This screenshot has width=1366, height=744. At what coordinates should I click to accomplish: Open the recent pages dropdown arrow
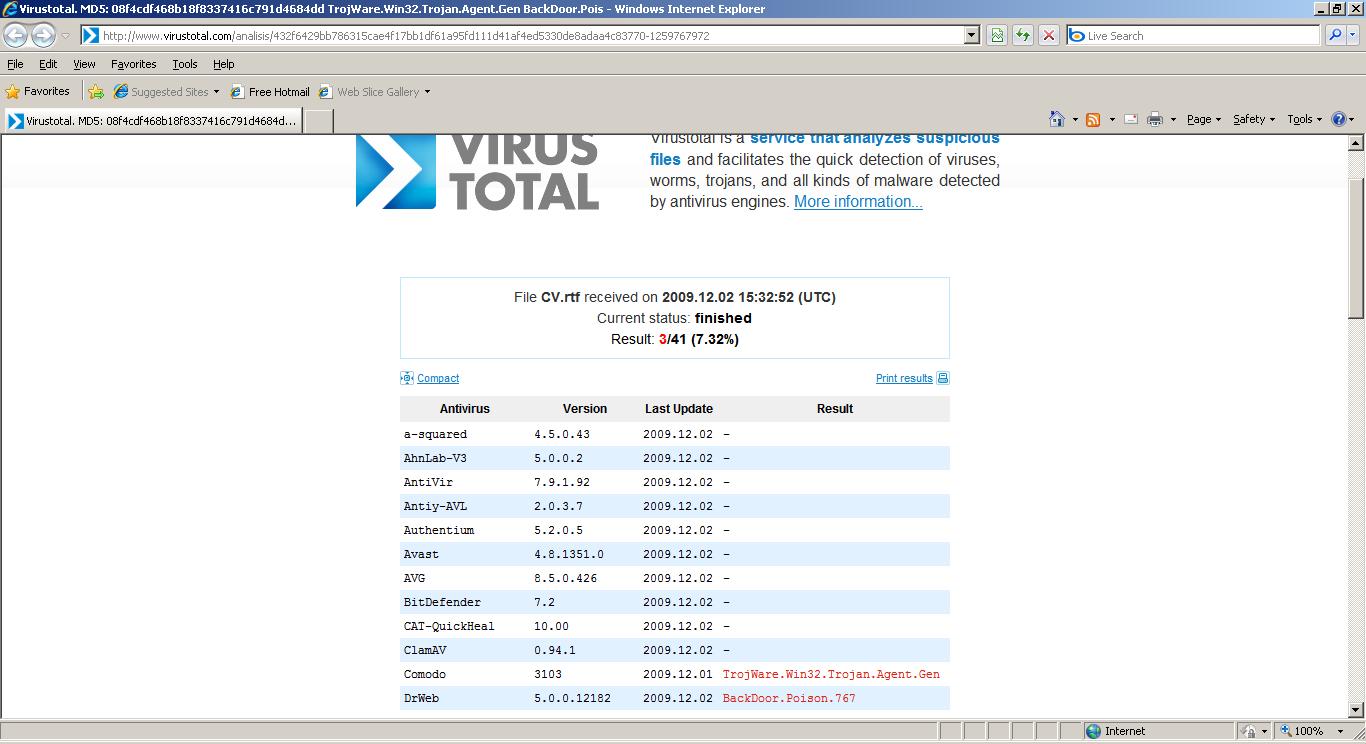pos(65,36)
